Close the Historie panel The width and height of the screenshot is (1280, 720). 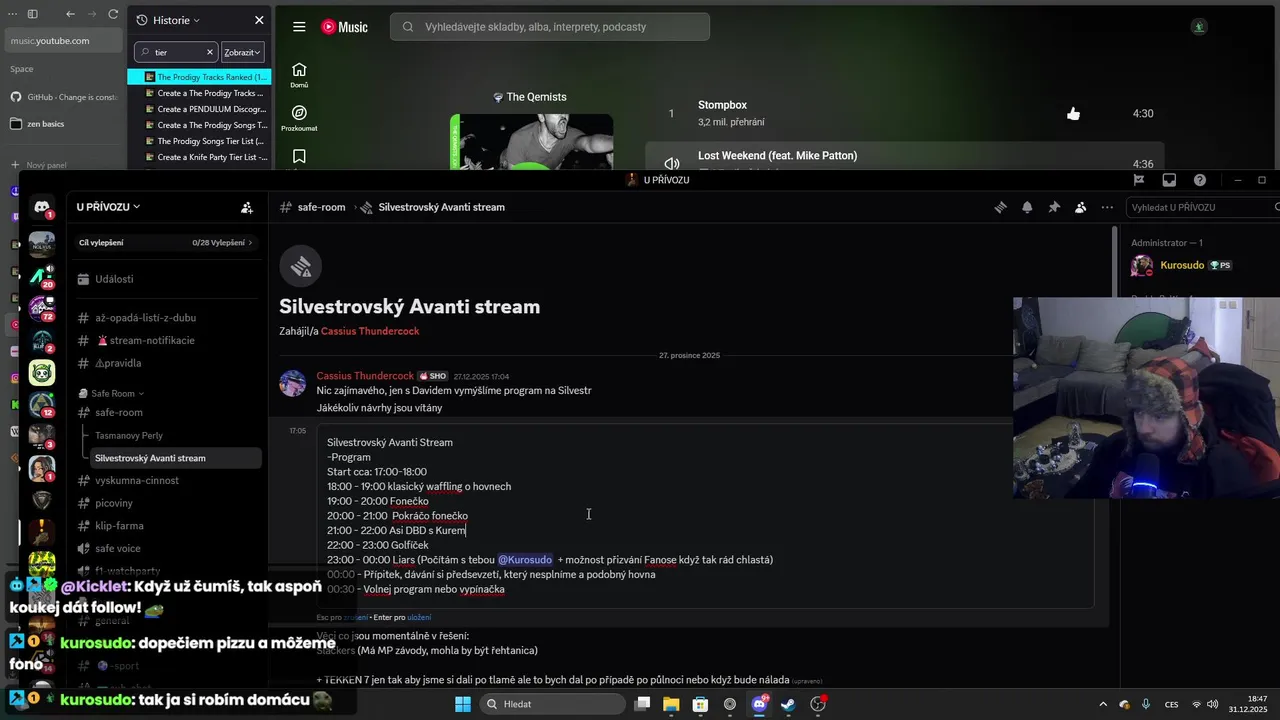coord(259,20)
